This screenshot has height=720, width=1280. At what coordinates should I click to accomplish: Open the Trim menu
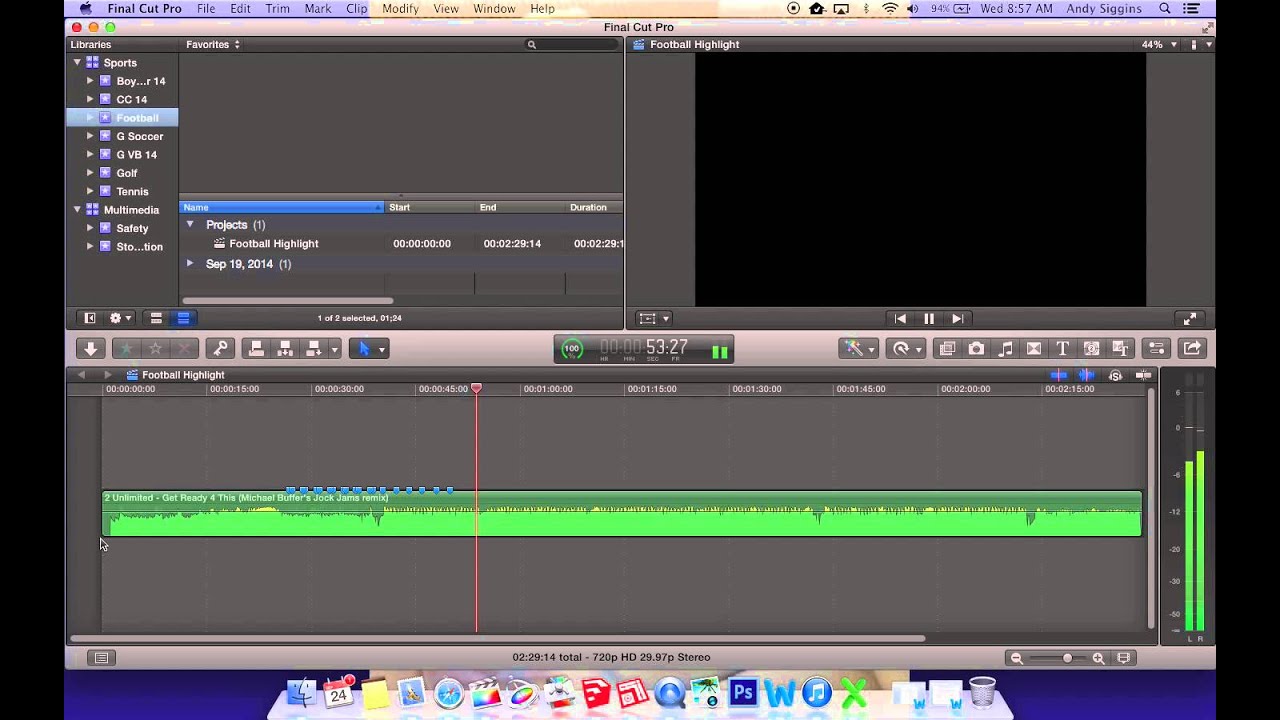[277, 8]
